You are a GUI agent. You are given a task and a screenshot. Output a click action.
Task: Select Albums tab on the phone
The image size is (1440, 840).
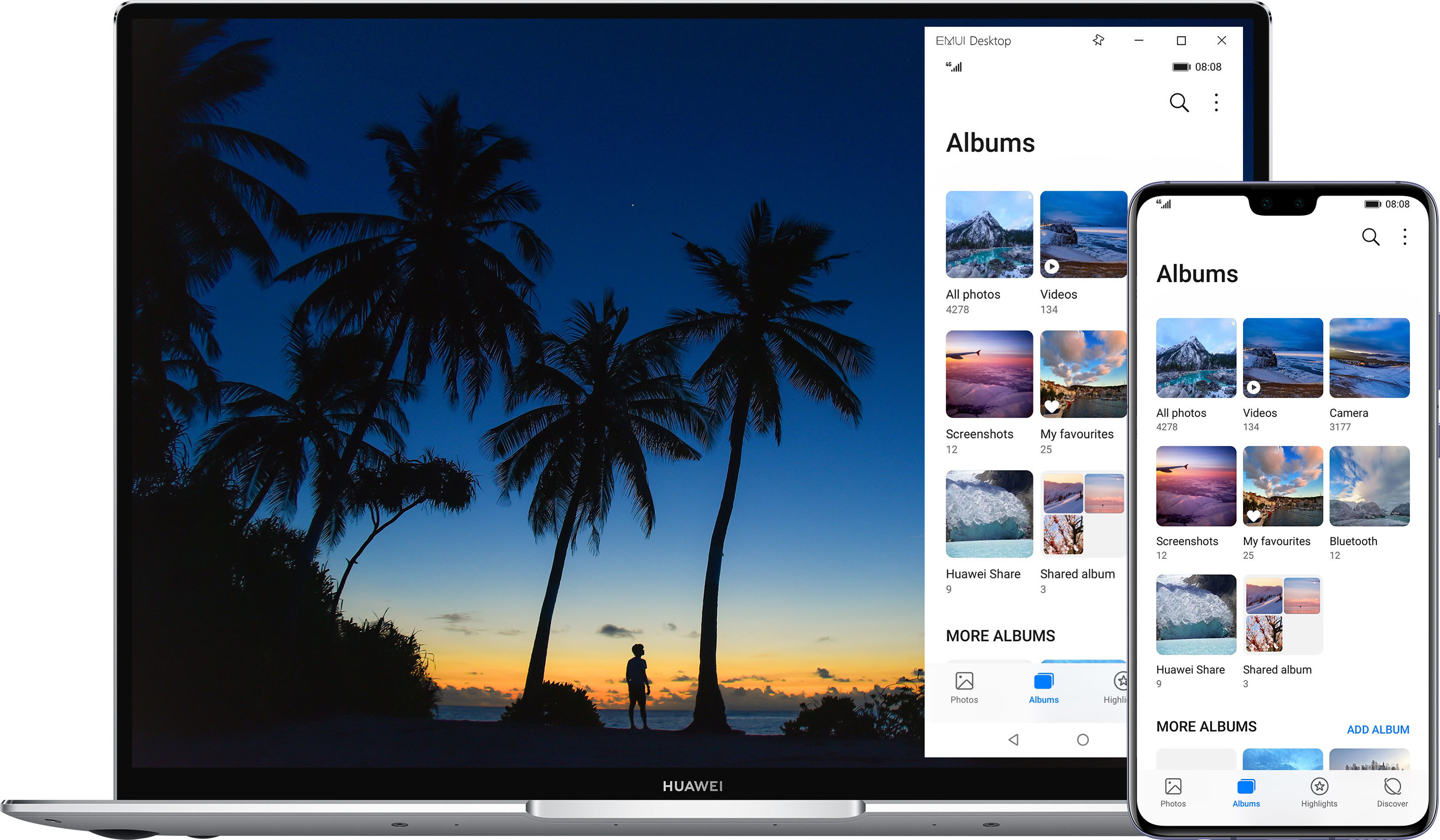tap(1246, 792)
